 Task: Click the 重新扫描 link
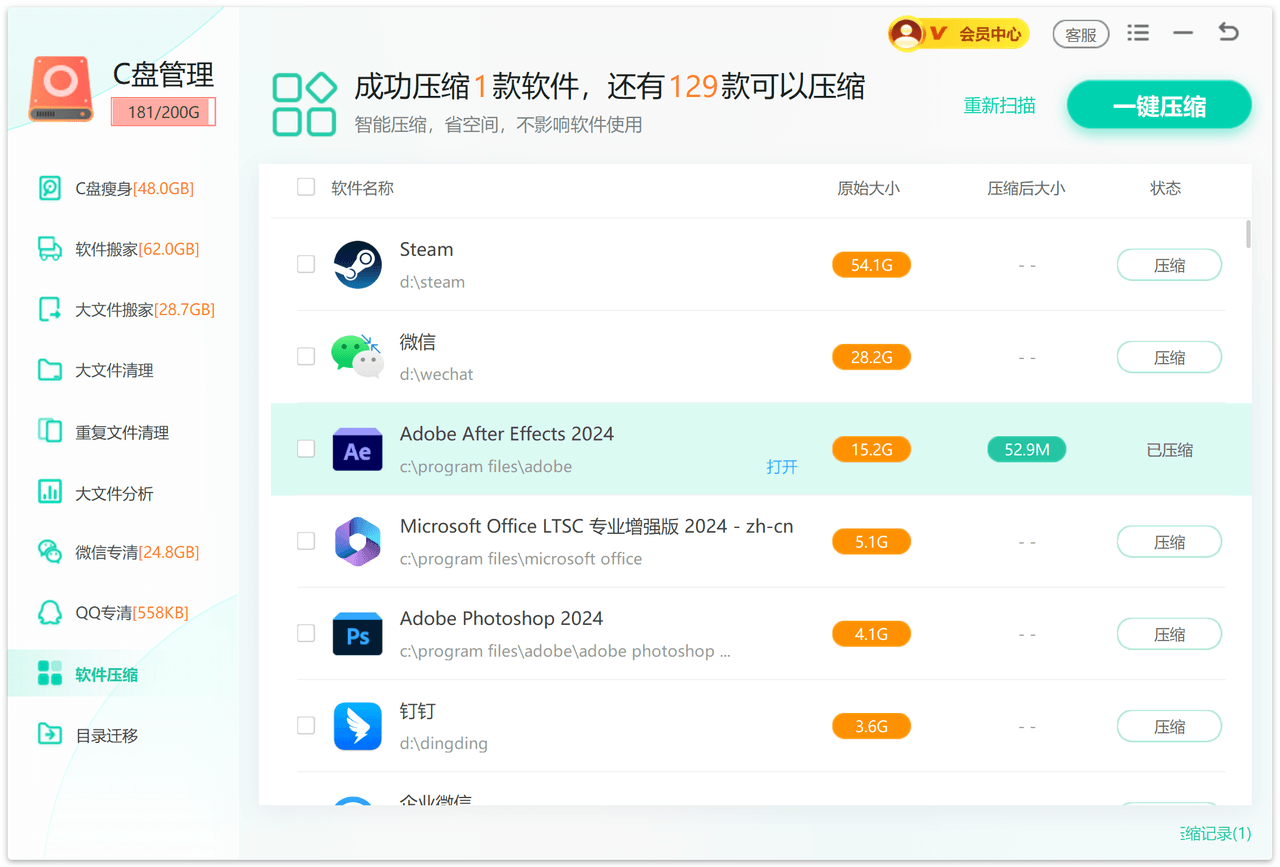tap(999, 106)
